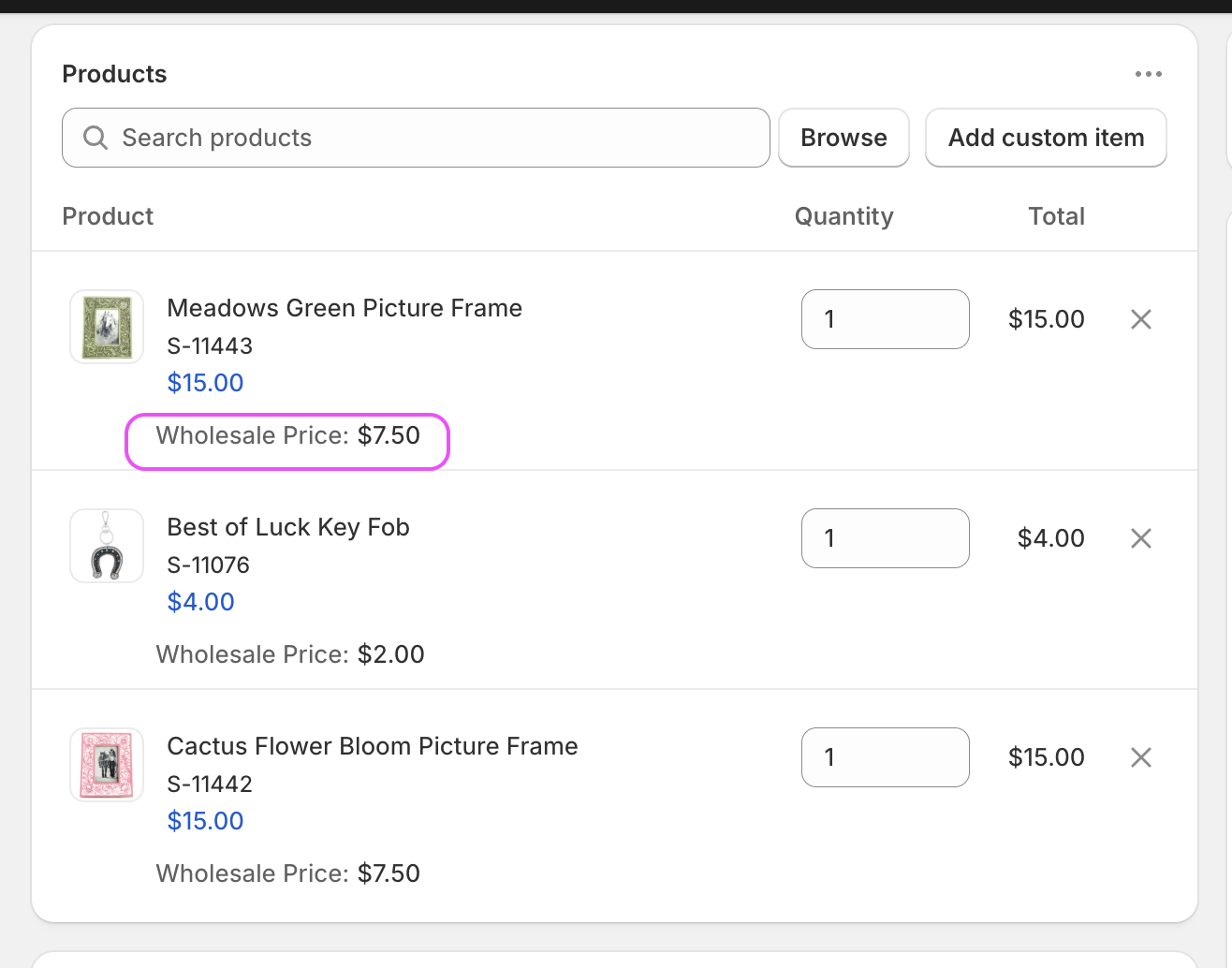Image resolution: width=1232 pixels, height=968 pixels.
Task: Open Best of Luck Key Fob product name
Action: (x=288, y=527)
